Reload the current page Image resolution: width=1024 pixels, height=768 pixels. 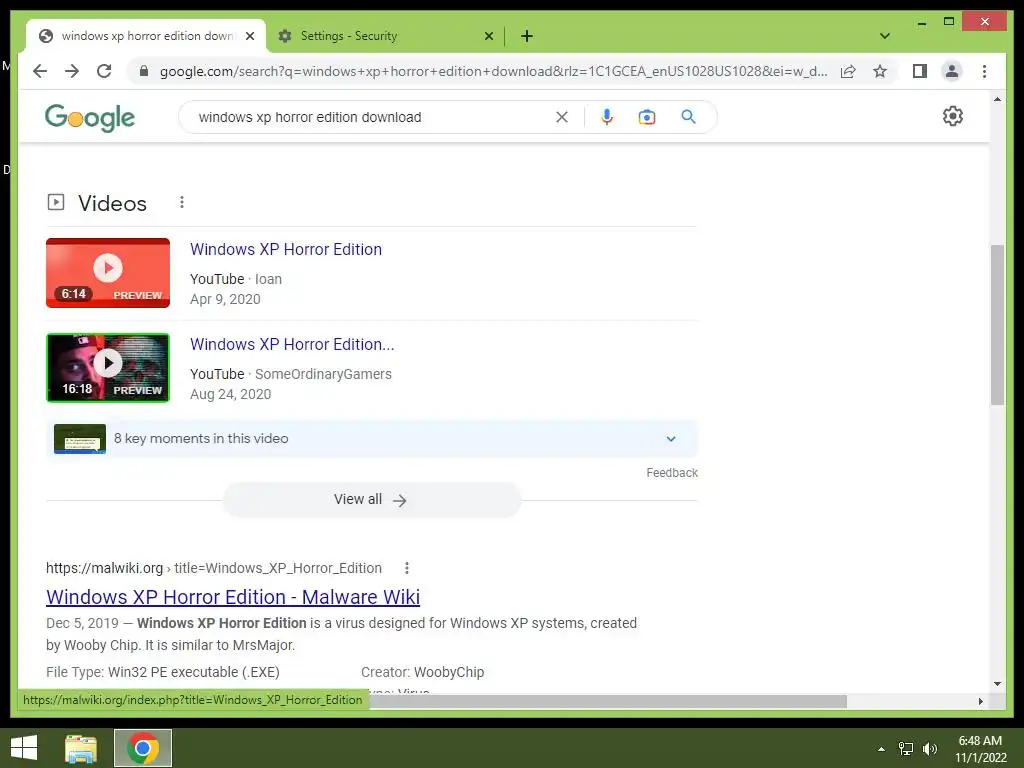point(104,71)
